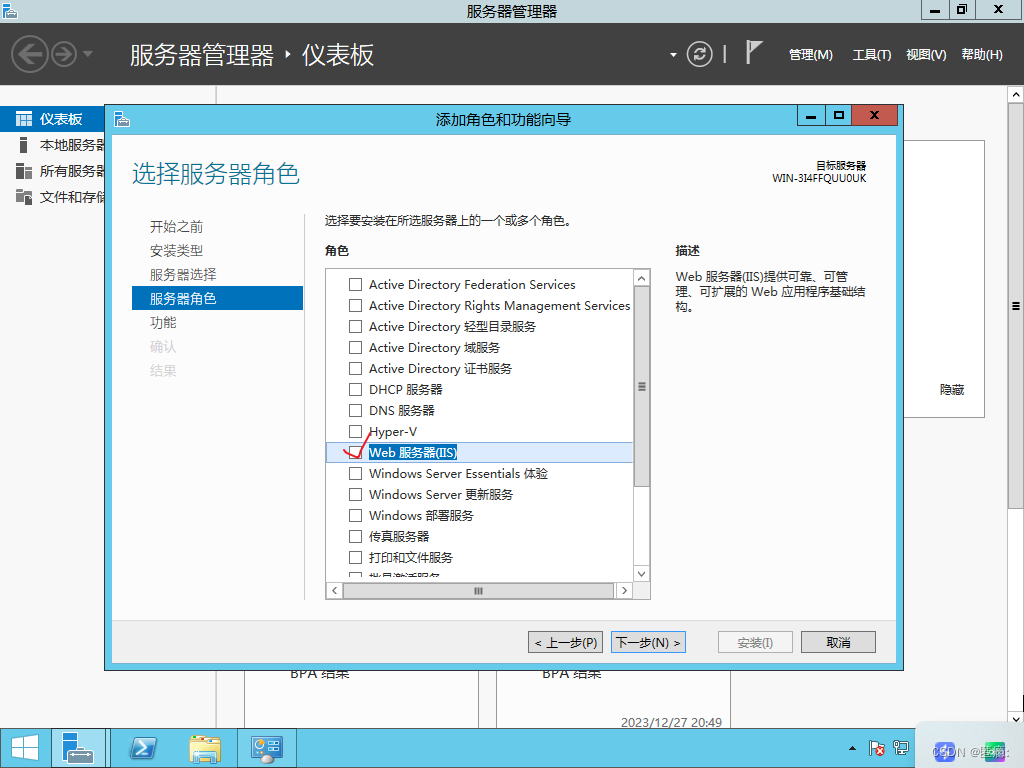Open the 管理(M) menu
1024x768 pixels.
[810, 55]
